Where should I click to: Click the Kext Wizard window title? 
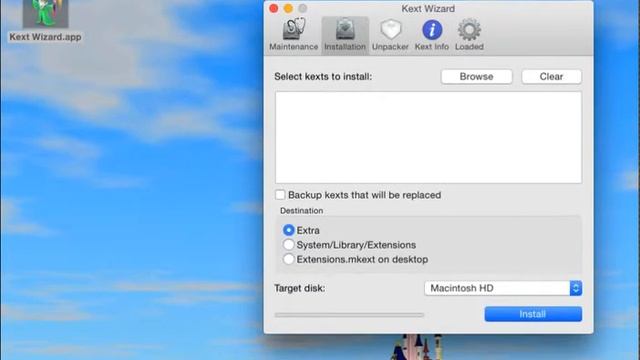click(428, 9)
